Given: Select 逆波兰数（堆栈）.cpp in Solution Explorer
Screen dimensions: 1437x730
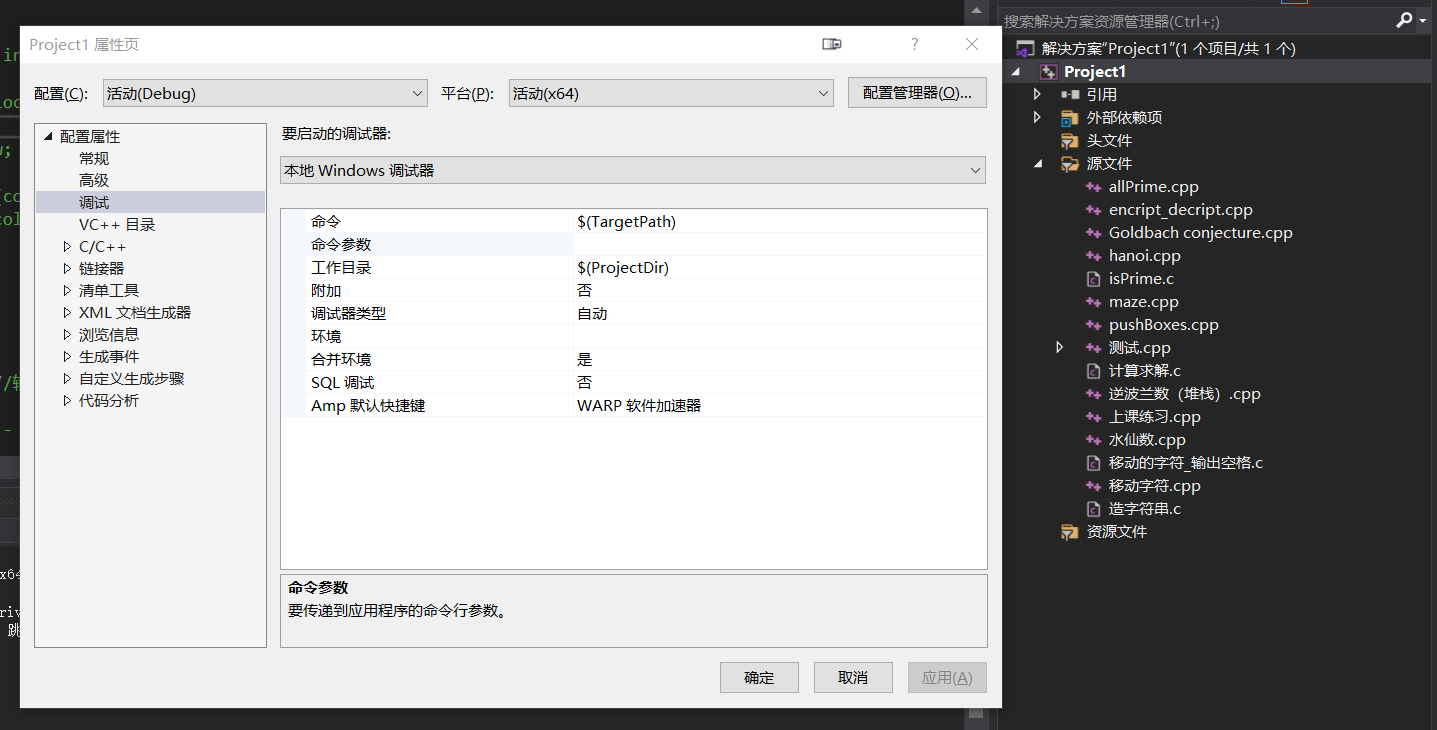Looking at the screenshot, I should tap(1184, 394).
